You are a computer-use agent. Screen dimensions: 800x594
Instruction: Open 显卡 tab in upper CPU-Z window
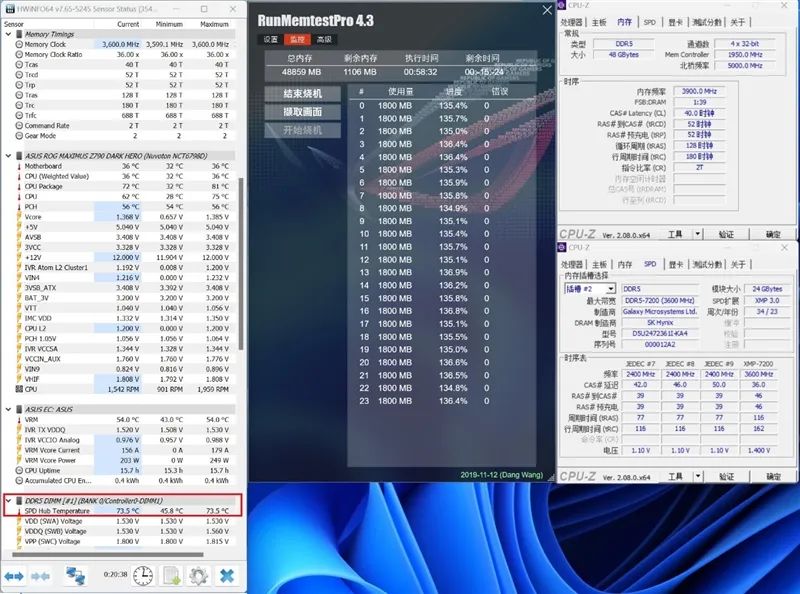(676, 22)
